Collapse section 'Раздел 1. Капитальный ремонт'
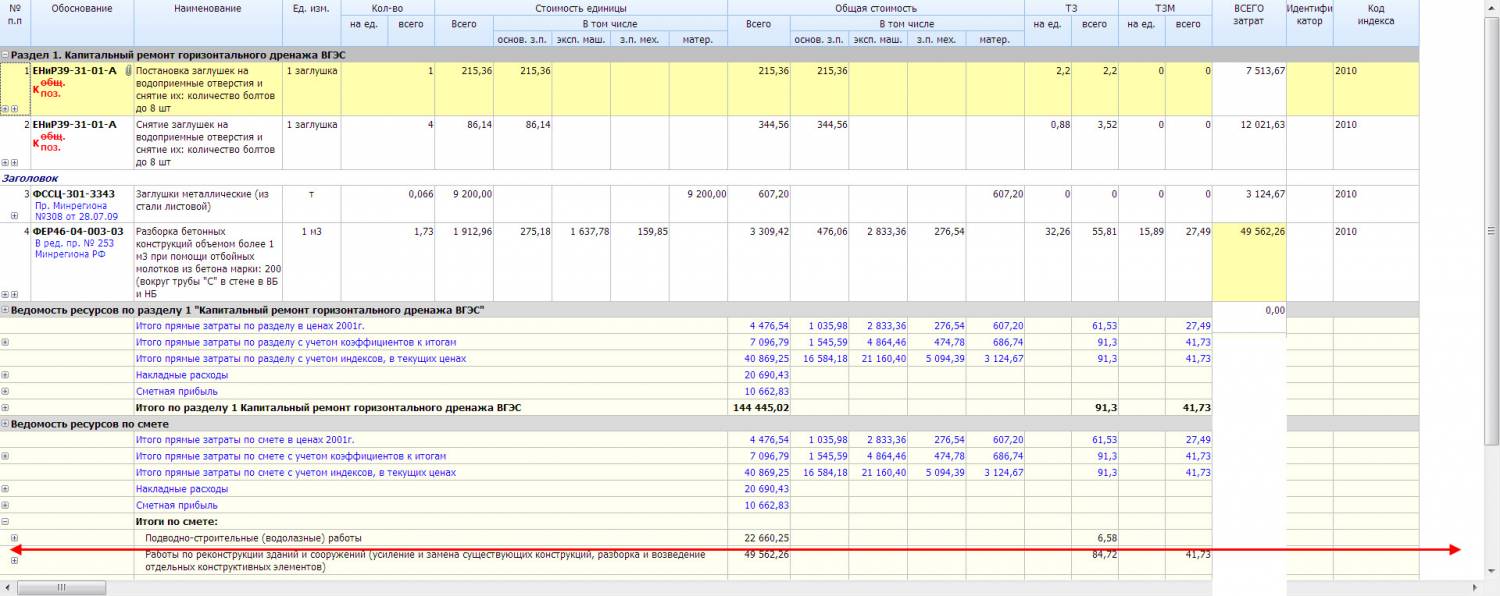The image size is (1500, 596). (x=5, y=55)
